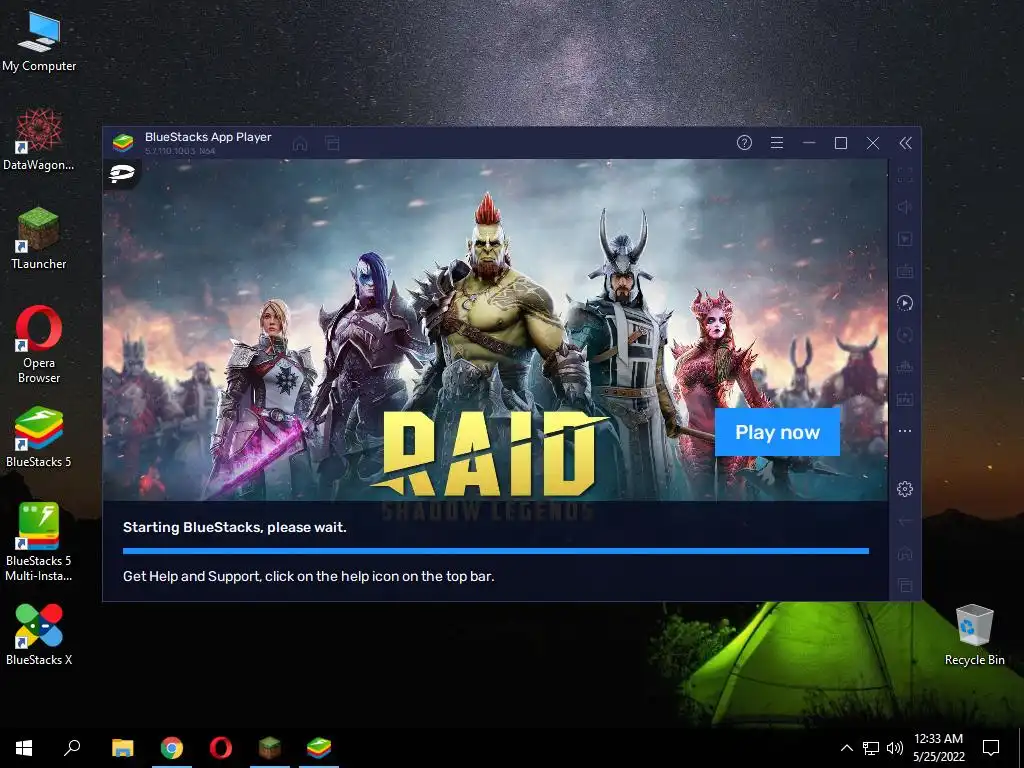1024x768 pixels.
Task: Select the BlueStacks 5 desktop shortcut
Action: pos(39,437)
